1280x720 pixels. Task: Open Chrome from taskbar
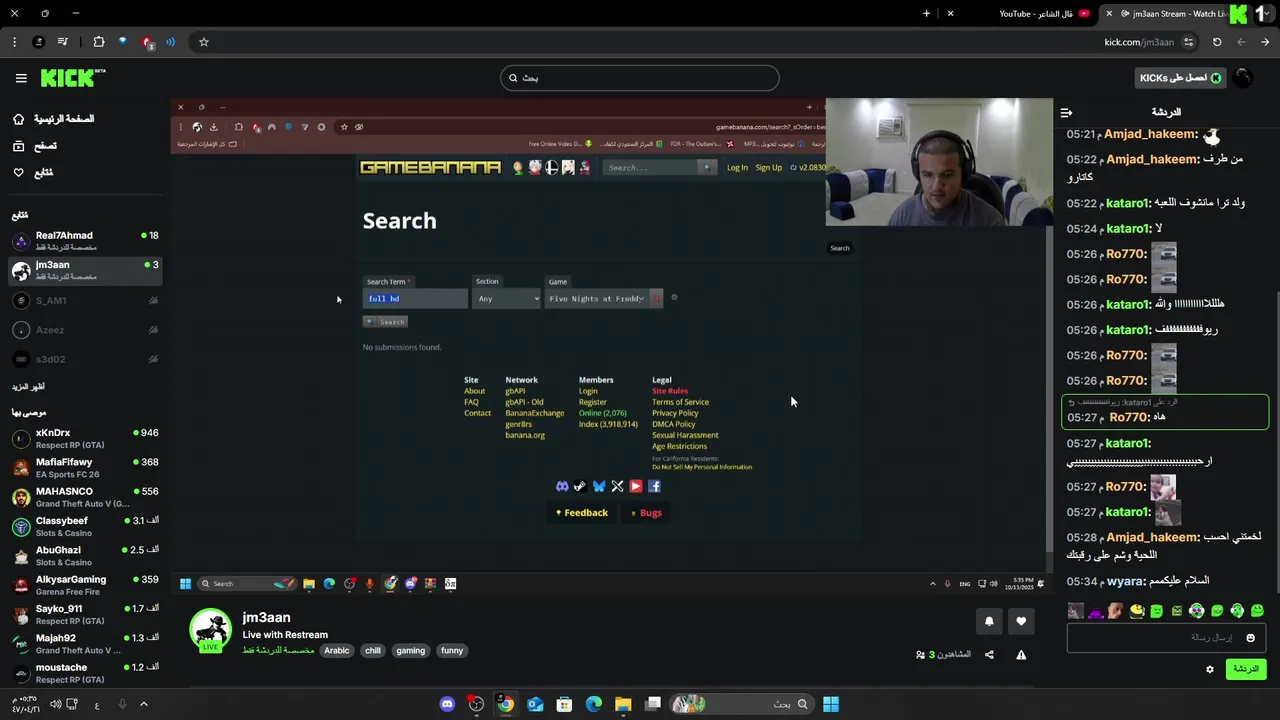506,704
